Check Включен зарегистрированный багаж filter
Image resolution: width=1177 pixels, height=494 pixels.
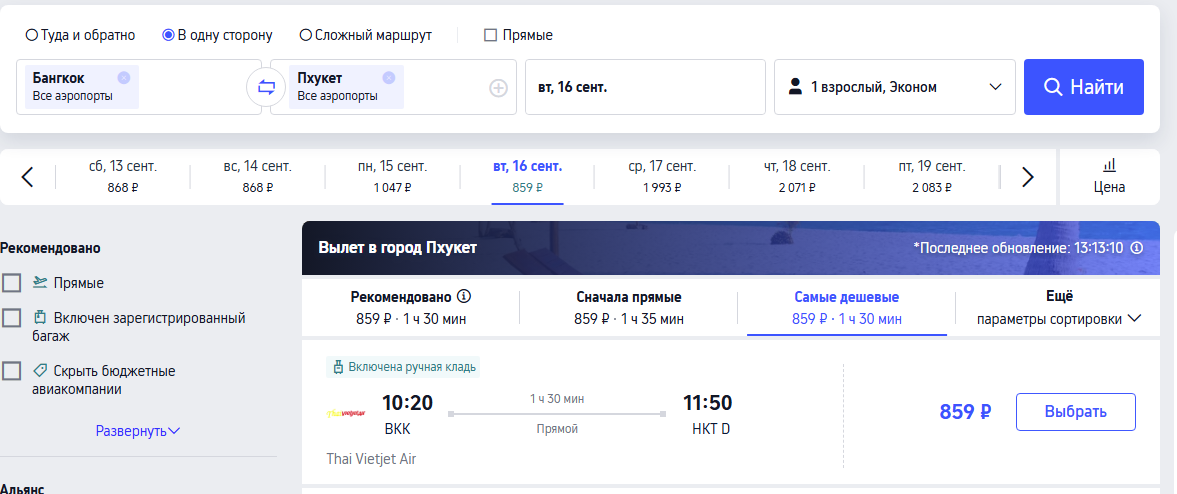click(x=12, y=318)
